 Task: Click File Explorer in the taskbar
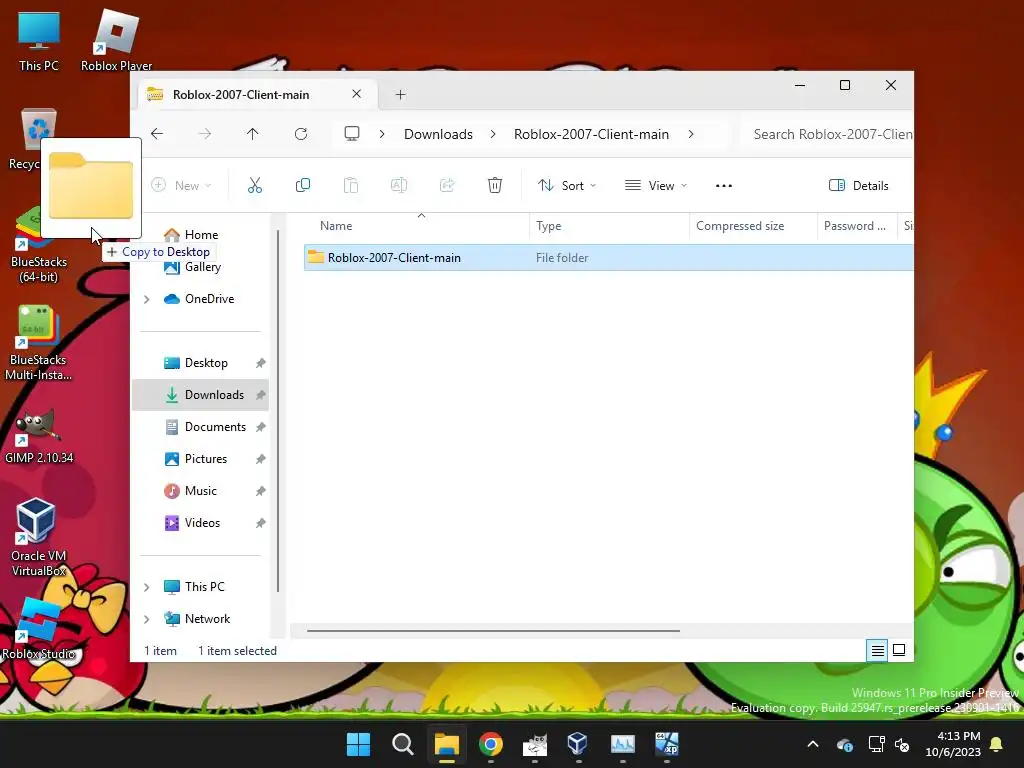click(x=447, y=744)
